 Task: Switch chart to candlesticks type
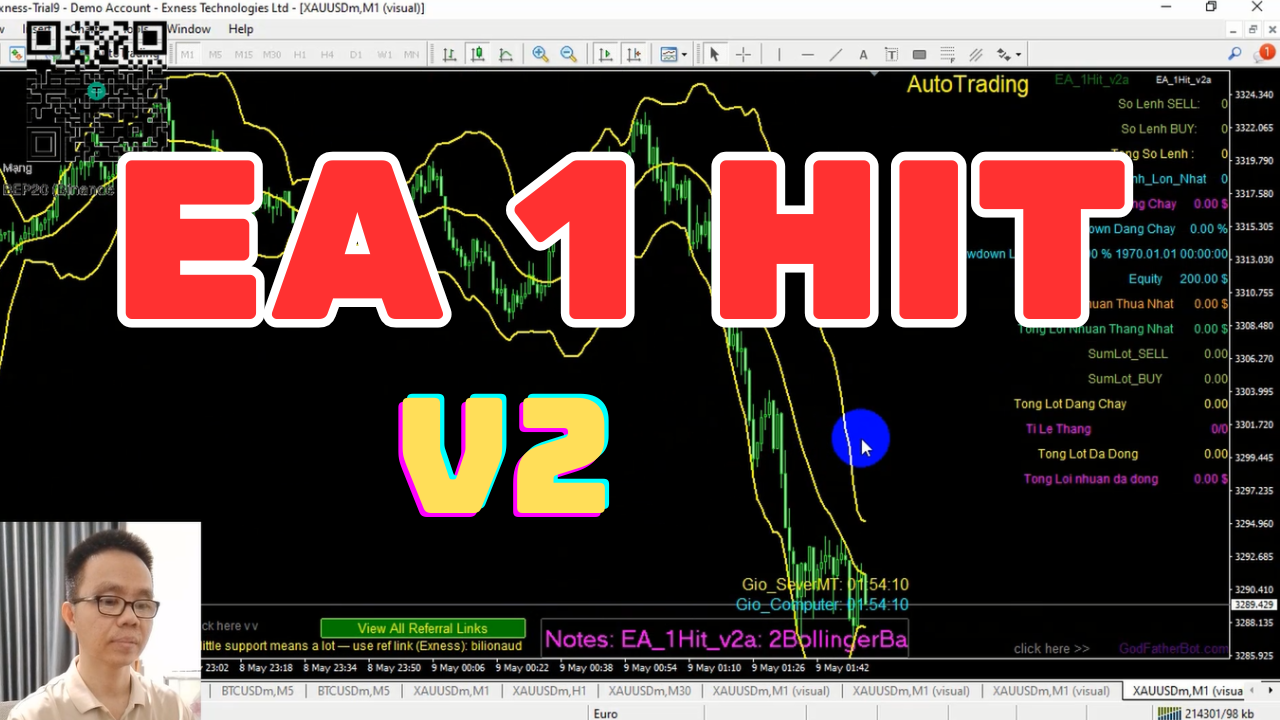pos(478,54)
